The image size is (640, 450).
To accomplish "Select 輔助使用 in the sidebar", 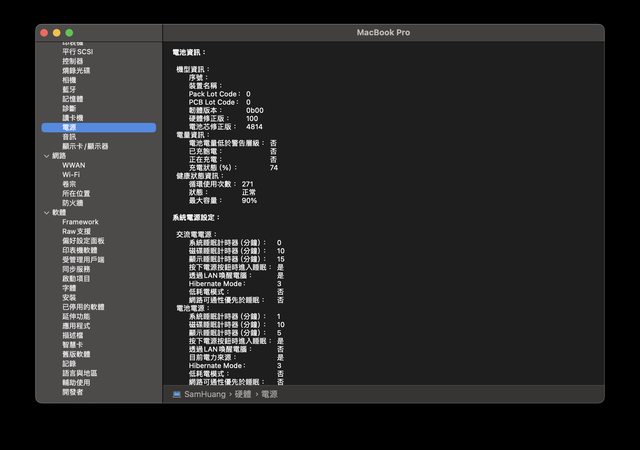I will (x=76, y=383).
